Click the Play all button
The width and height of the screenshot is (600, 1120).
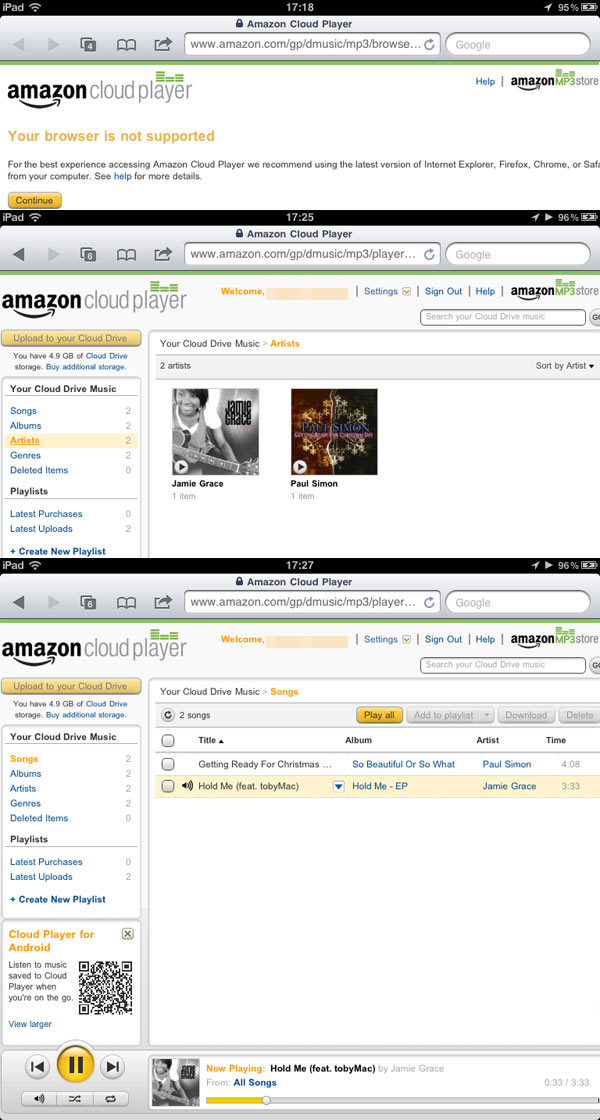(379, 715)
